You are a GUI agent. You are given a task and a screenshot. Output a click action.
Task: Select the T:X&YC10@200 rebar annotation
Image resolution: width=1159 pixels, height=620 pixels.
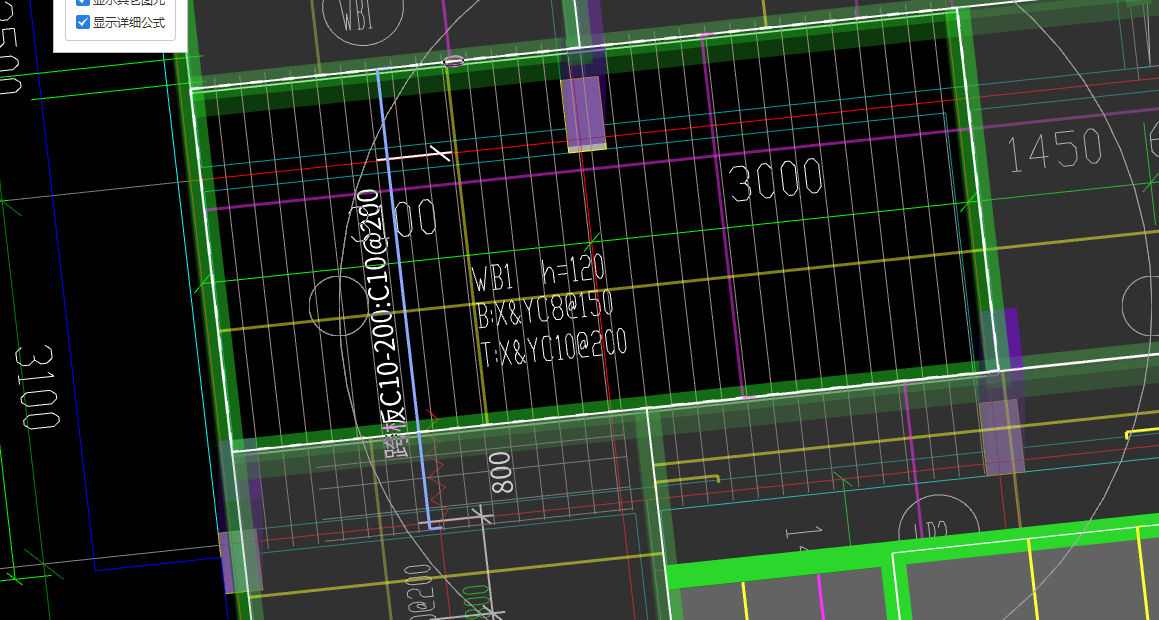(x=554, y=348)
